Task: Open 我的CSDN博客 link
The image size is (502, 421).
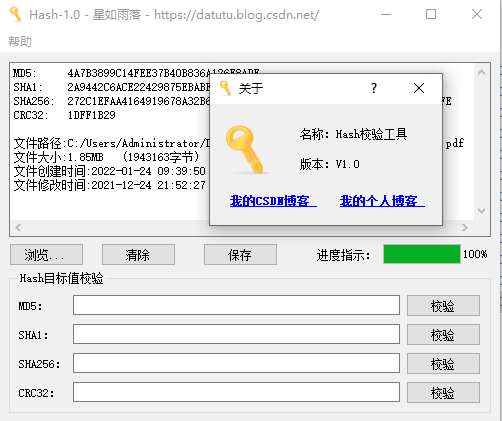Action: tap(273, 201)
